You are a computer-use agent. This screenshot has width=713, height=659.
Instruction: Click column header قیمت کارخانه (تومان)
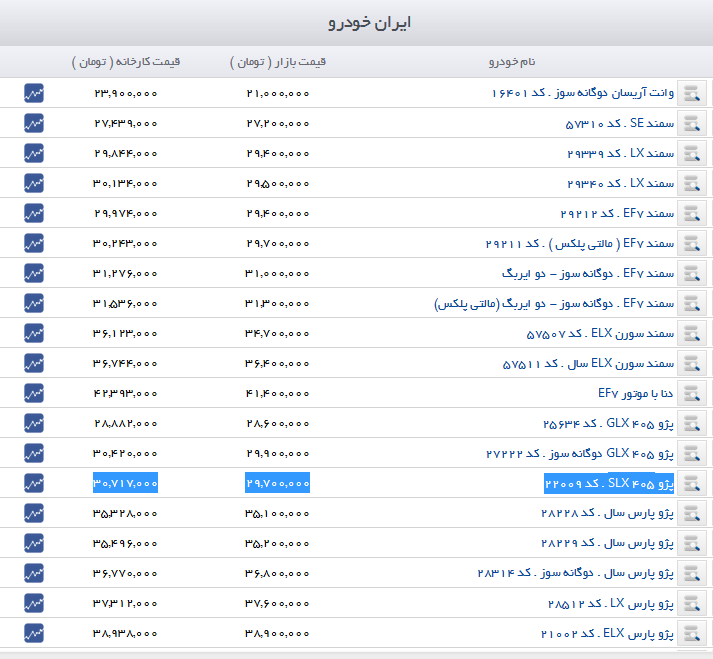pyautogui.click(x=126, y=61)
